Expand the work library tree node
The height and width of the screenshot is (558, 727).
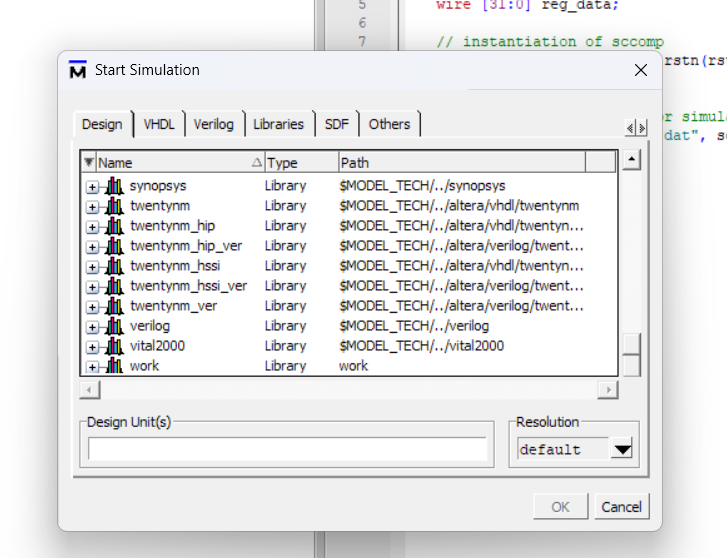coord(93,367)
